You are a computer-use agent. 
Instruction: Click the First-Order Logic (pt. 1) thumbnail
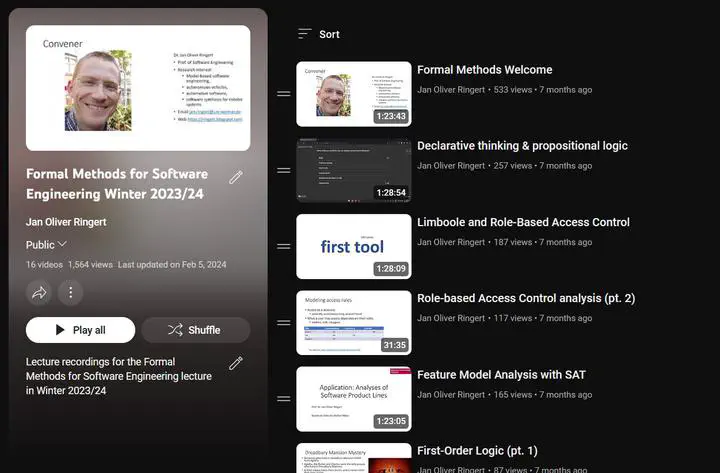coord(354,458)
